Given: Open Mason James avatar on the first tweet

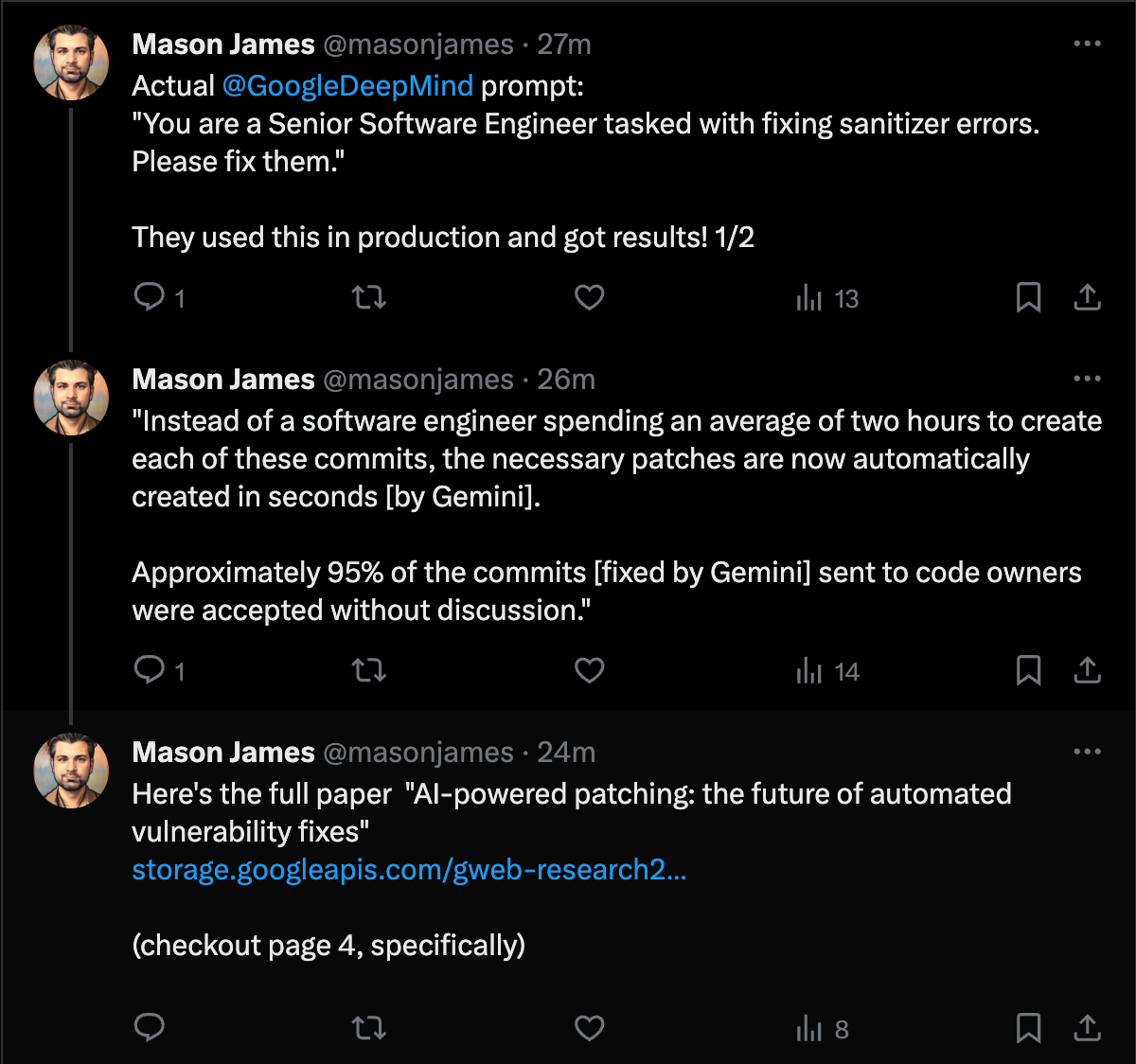Looking at the screenshot, I should coord(71,63).
